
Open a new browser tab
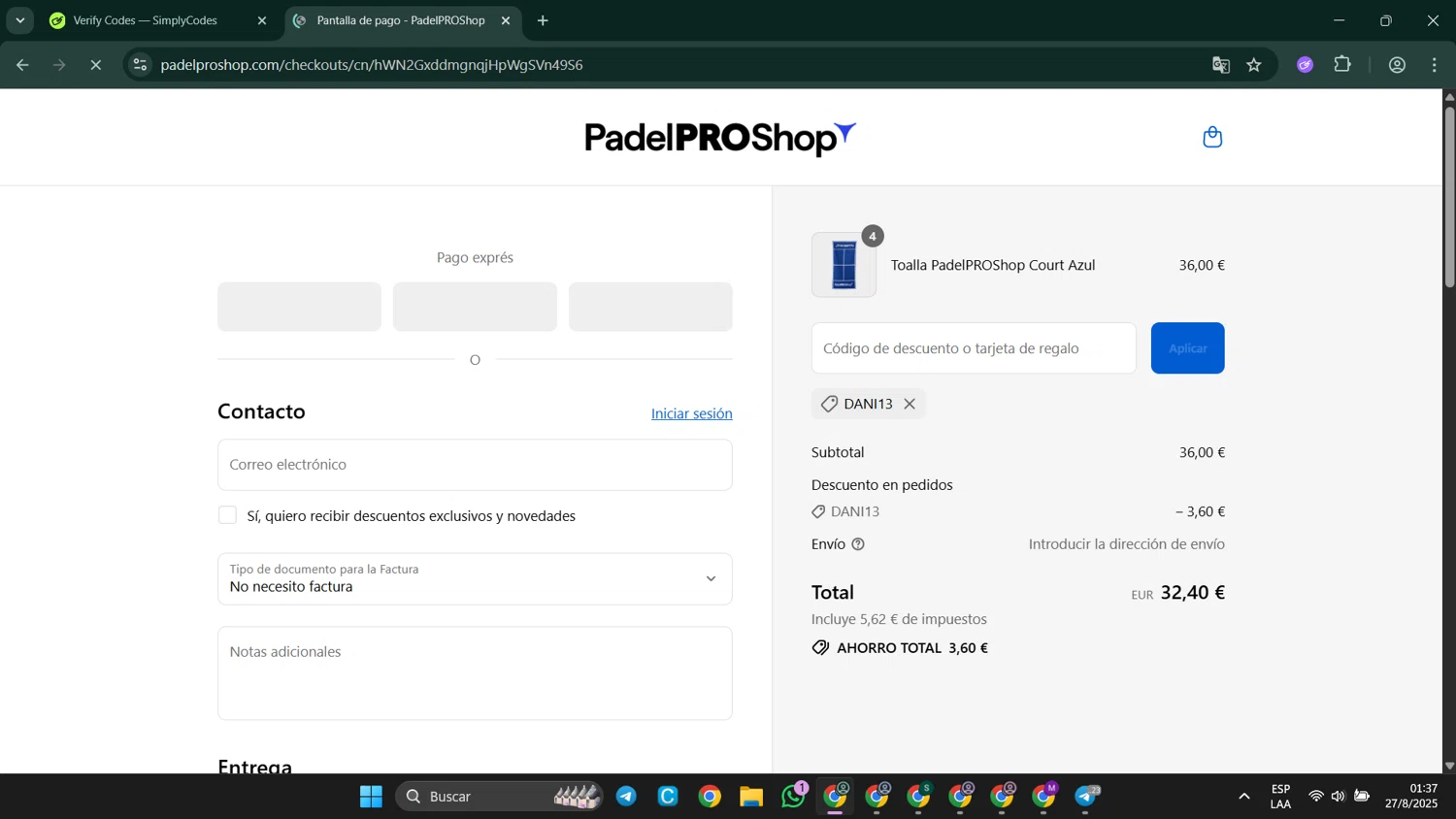point(543,20)
